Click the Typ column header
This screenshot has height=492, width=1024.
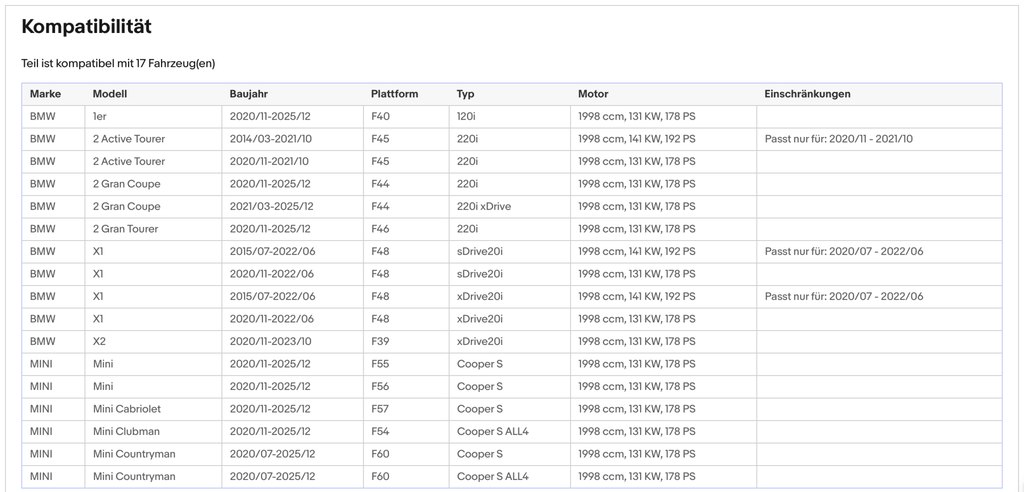click(466, 94)
